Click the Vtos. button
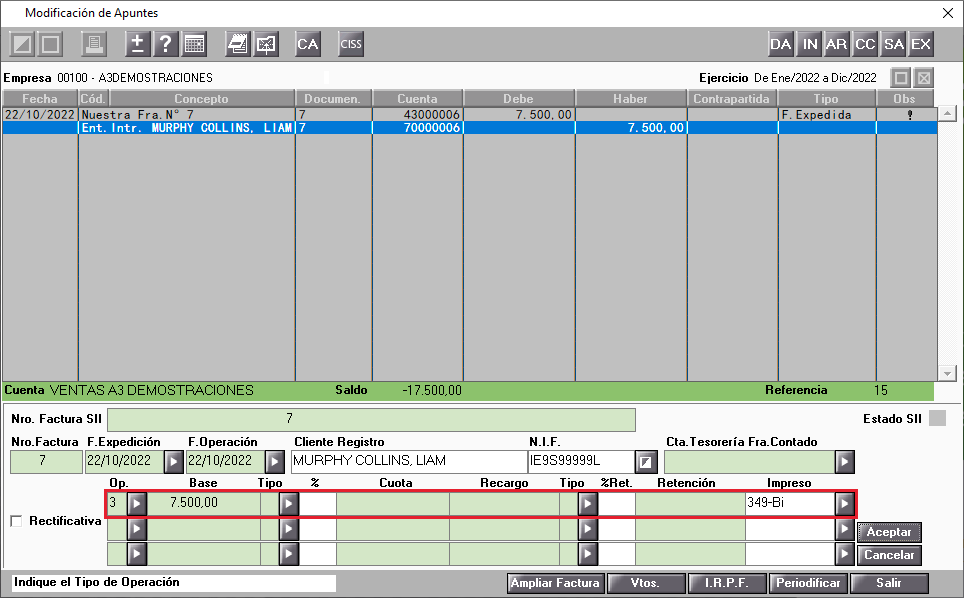 point(646,583)
